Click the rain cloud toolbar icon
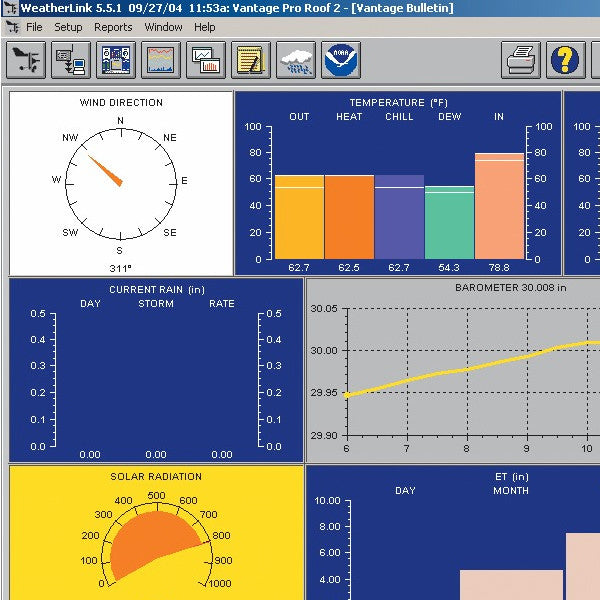 pos(296,60)
